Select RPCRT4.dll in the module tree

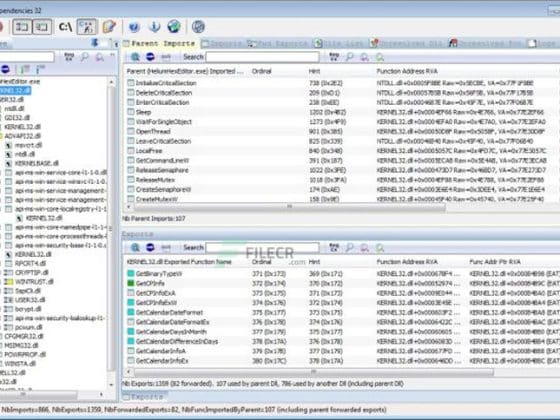click(30, 263)
